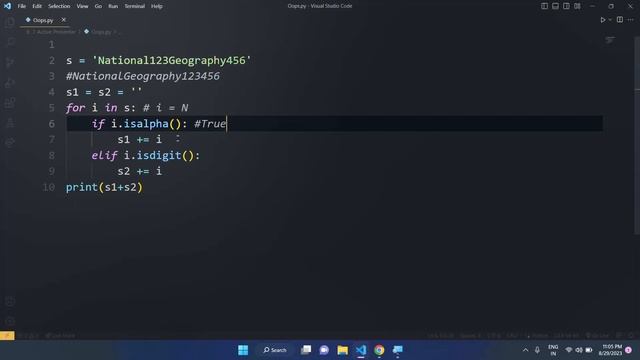Click print(s1+s2) on line 10

coord(104,187)
